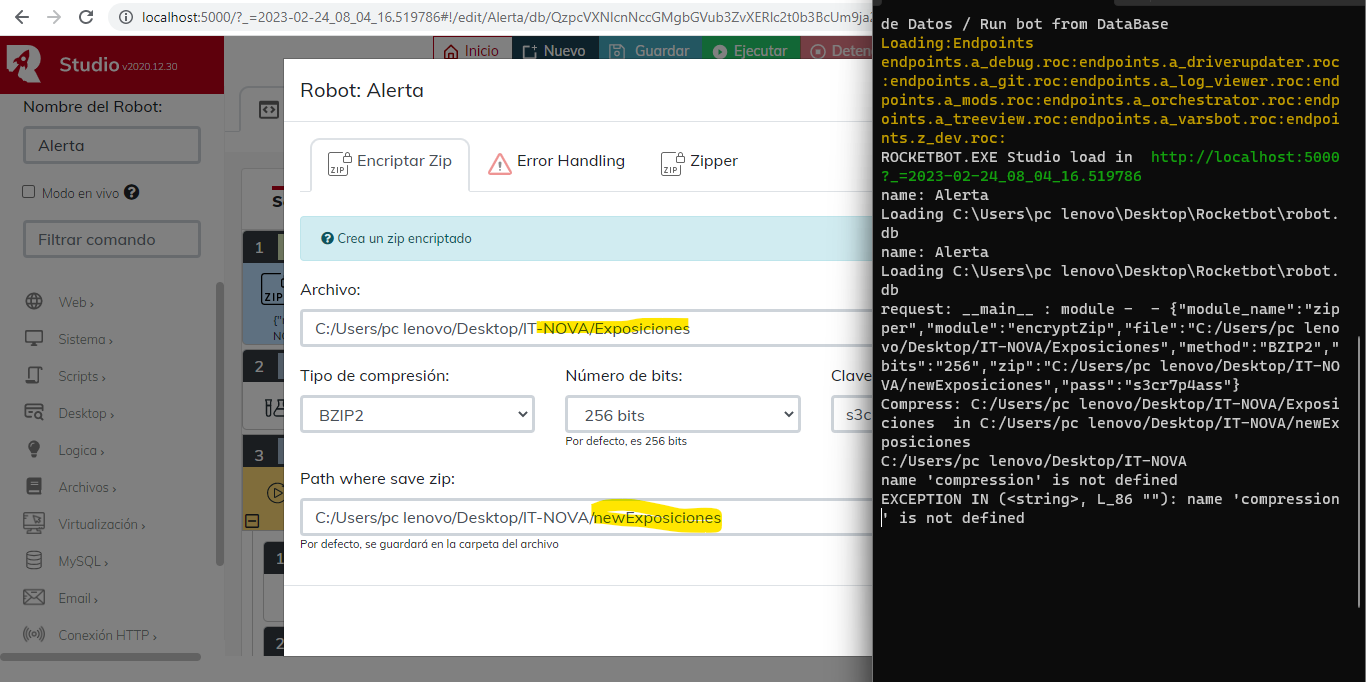Screen dimensions: 1366x682
Task: Click the Web globe icon in sidebar
Action: coord(34,302)
